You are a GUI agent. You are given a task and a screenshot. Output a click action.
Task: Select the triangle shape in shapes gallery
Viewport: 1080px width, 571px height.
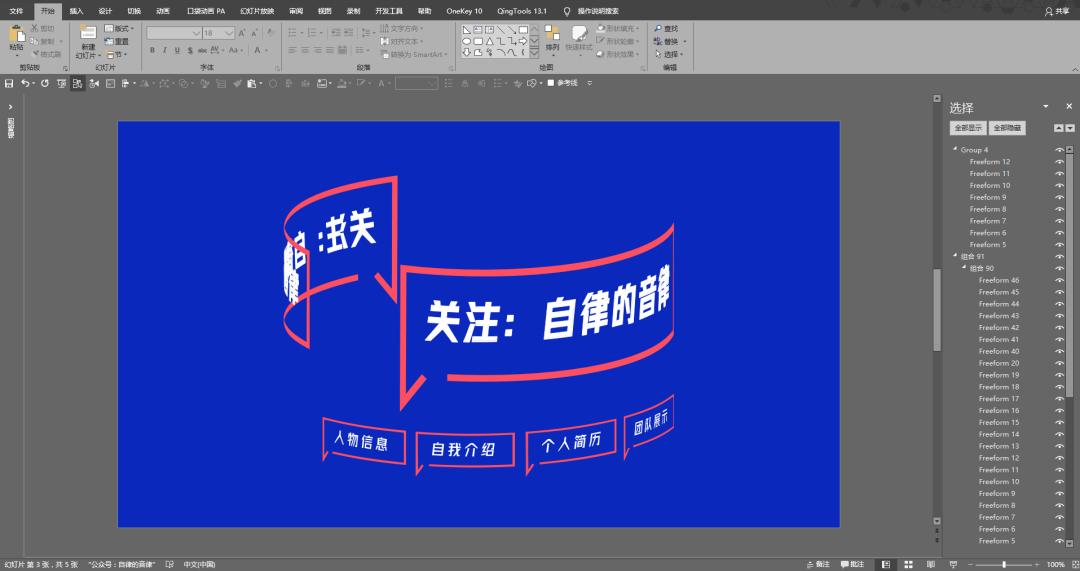coord(489,41)
